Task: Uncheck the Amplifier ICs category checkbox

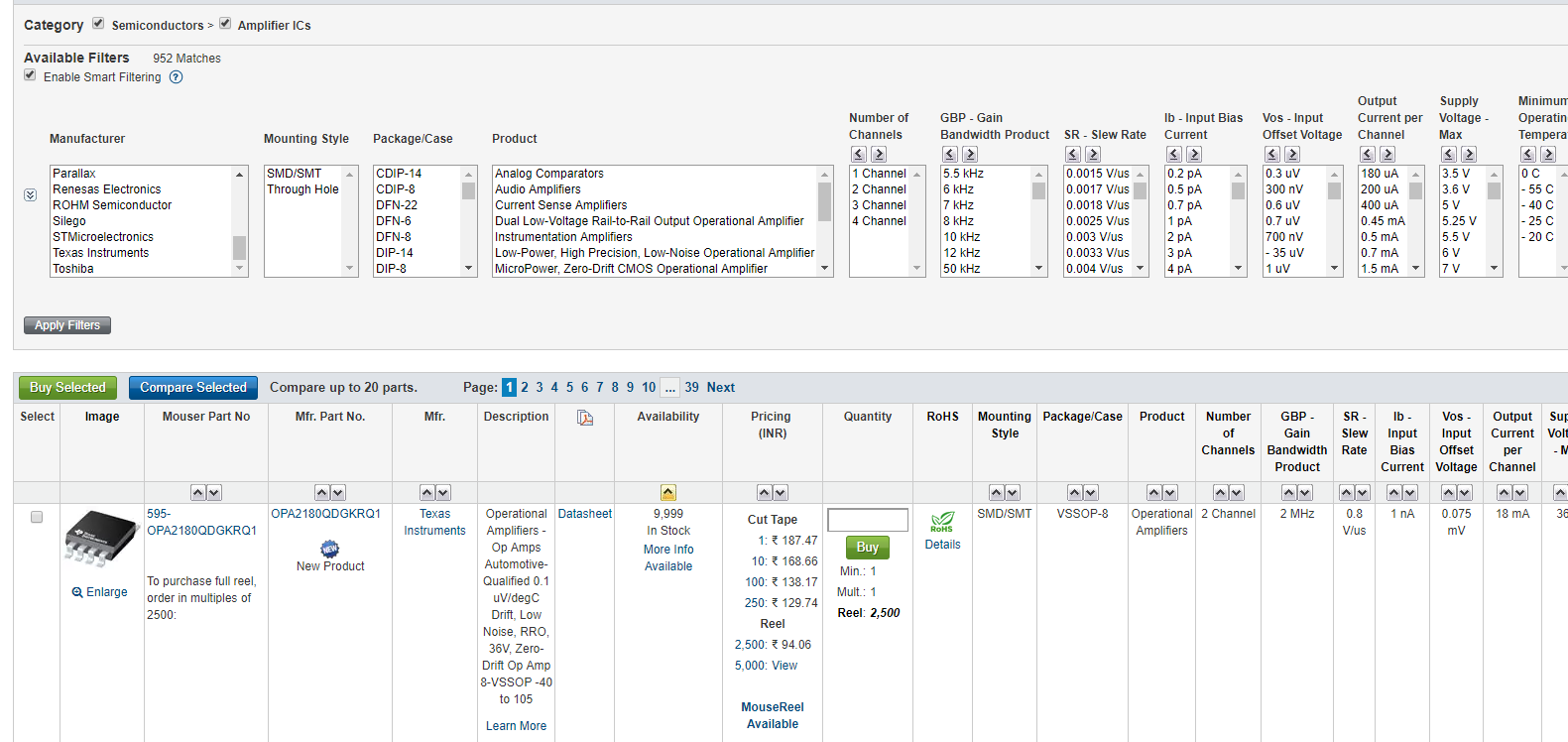Action: tap(225, 23)
